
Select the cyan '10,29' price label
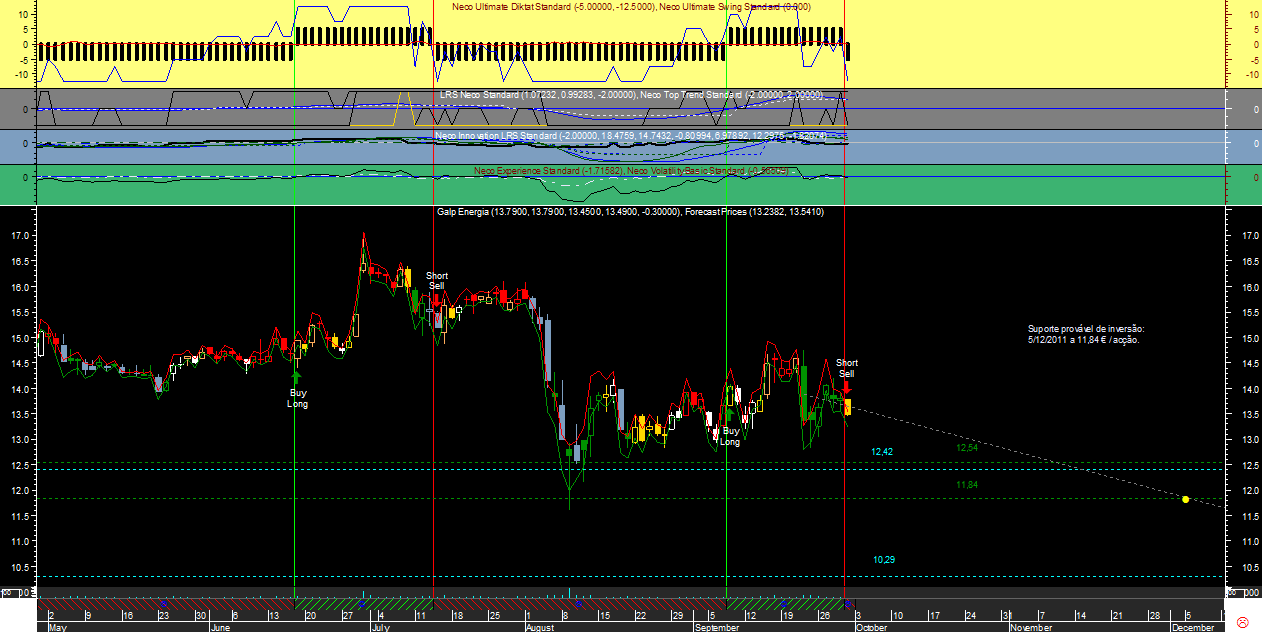[x=884, y=559]
